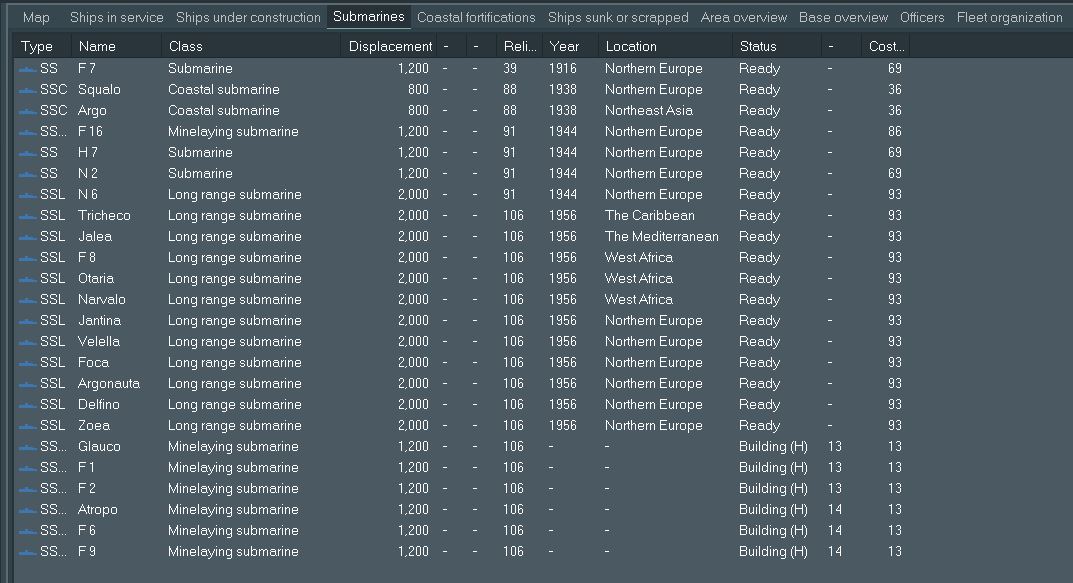Click the submarine icon for N 6
The image size is (1073, 583).
(27, 195)
